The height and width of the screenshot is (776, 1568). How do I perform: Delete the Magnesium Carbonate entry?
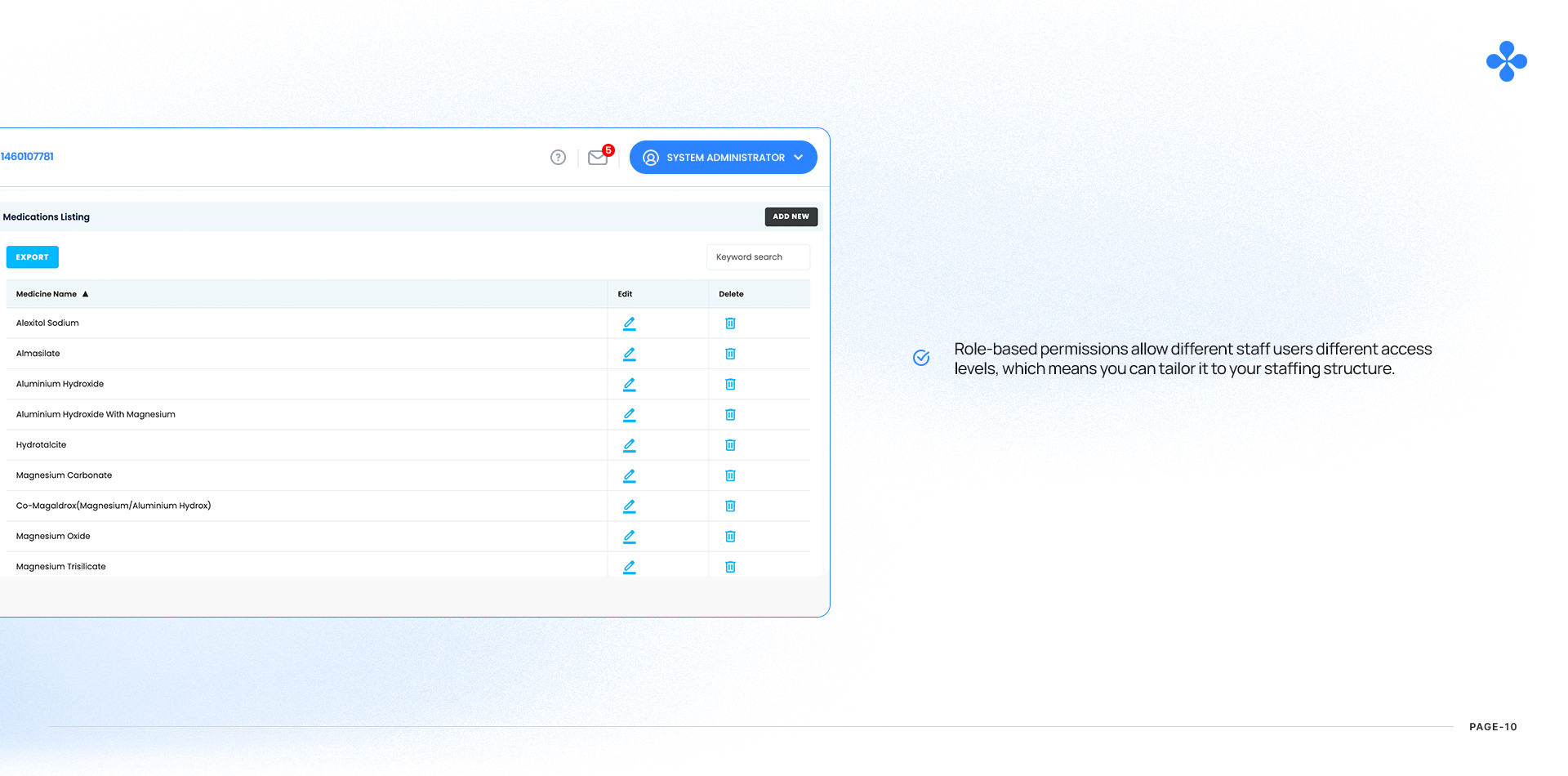[730, 475]
